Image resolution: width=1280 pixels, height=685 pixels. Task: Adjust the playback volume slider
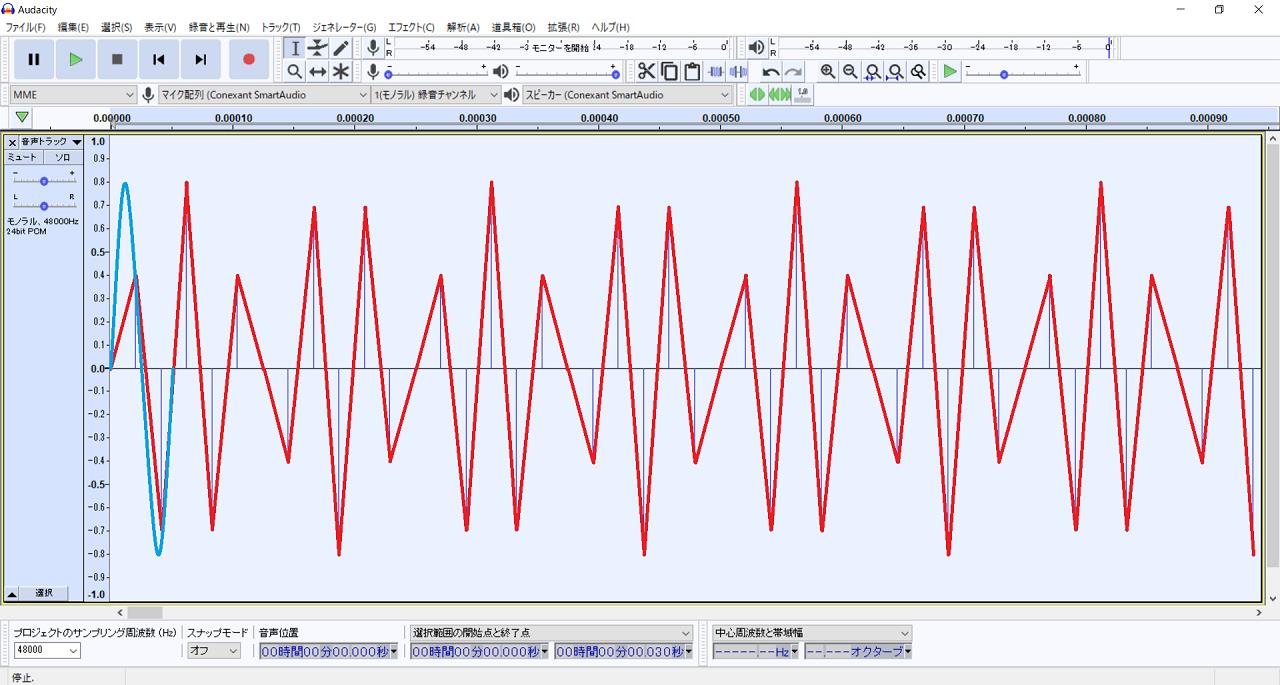[x=566, y=72]
